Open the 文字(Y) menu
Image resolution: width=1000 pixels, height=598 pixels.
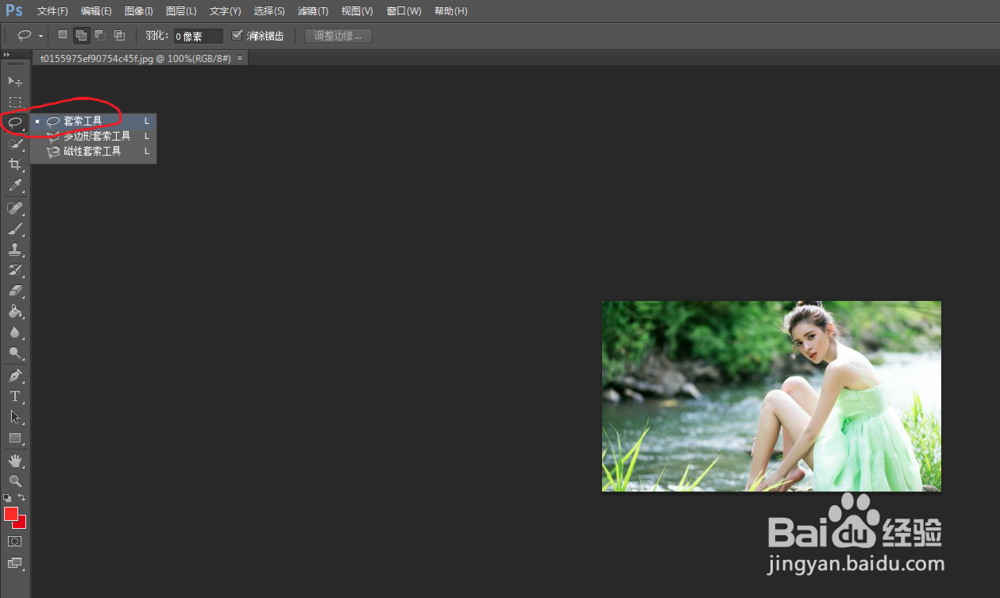click(x=225, y=11)
